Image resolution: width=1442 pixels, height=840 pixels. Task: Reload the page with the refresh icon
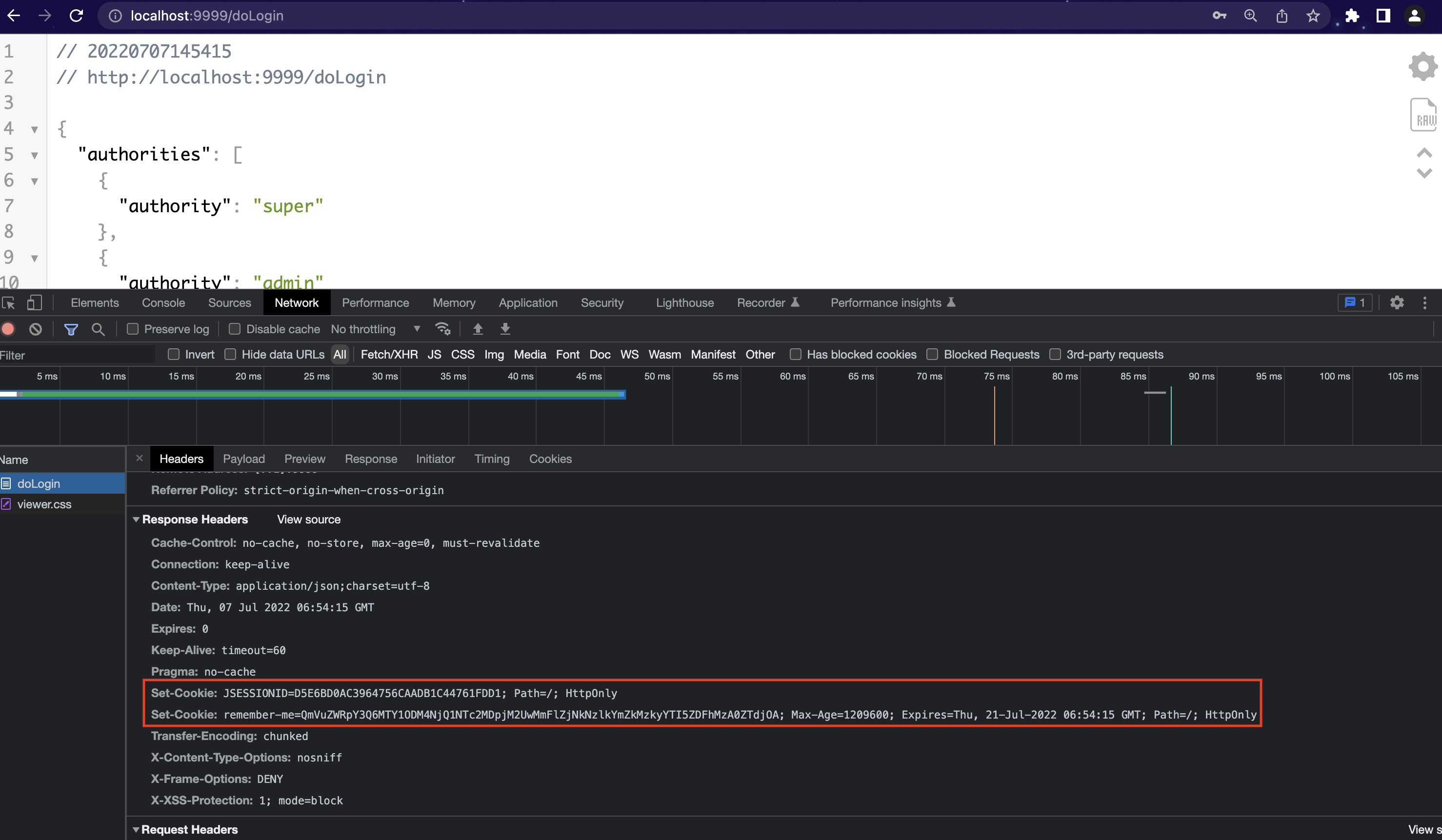click(x=76, y=16)
